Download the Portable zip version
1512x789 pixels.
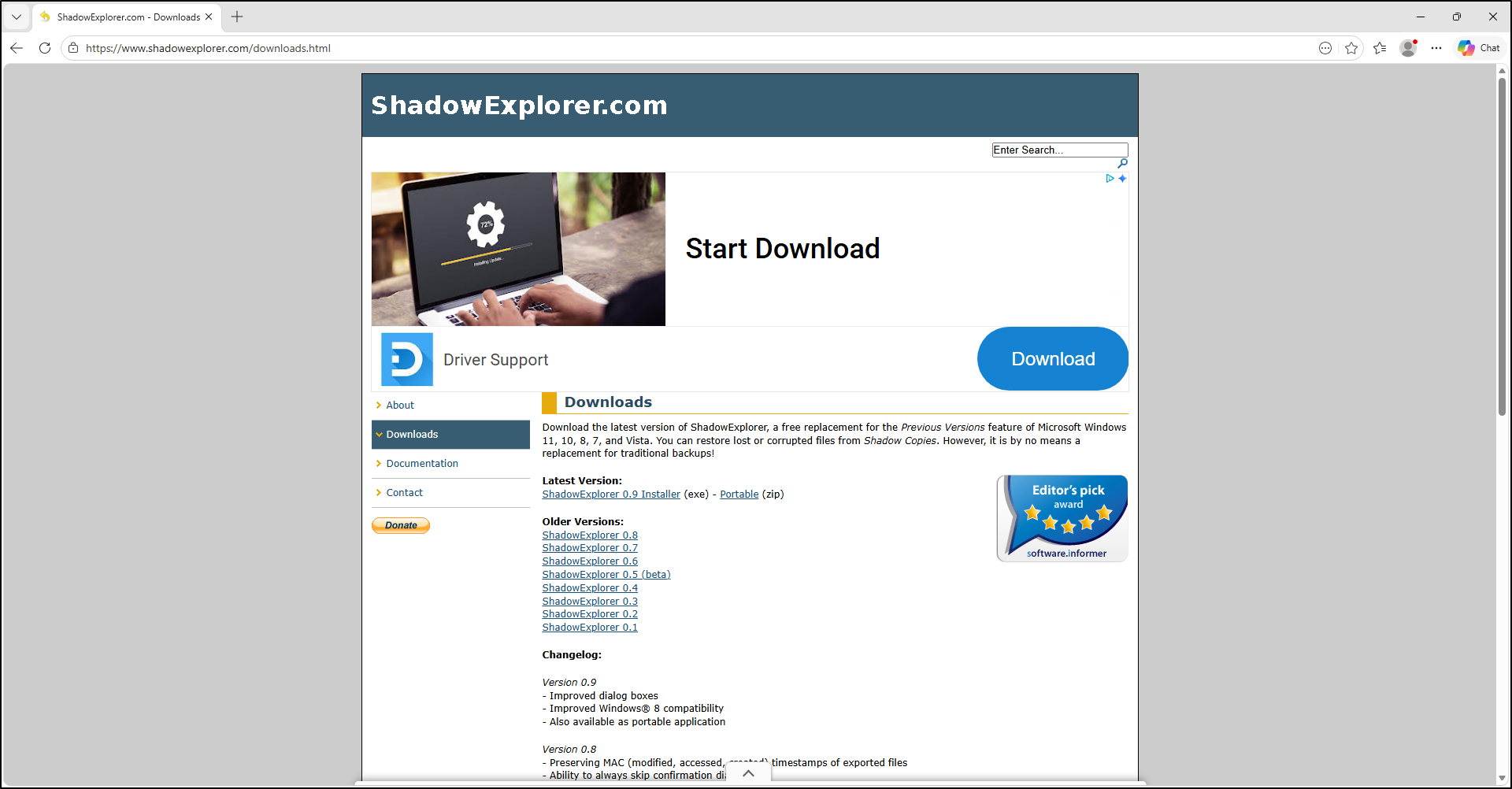pos(739,495)
